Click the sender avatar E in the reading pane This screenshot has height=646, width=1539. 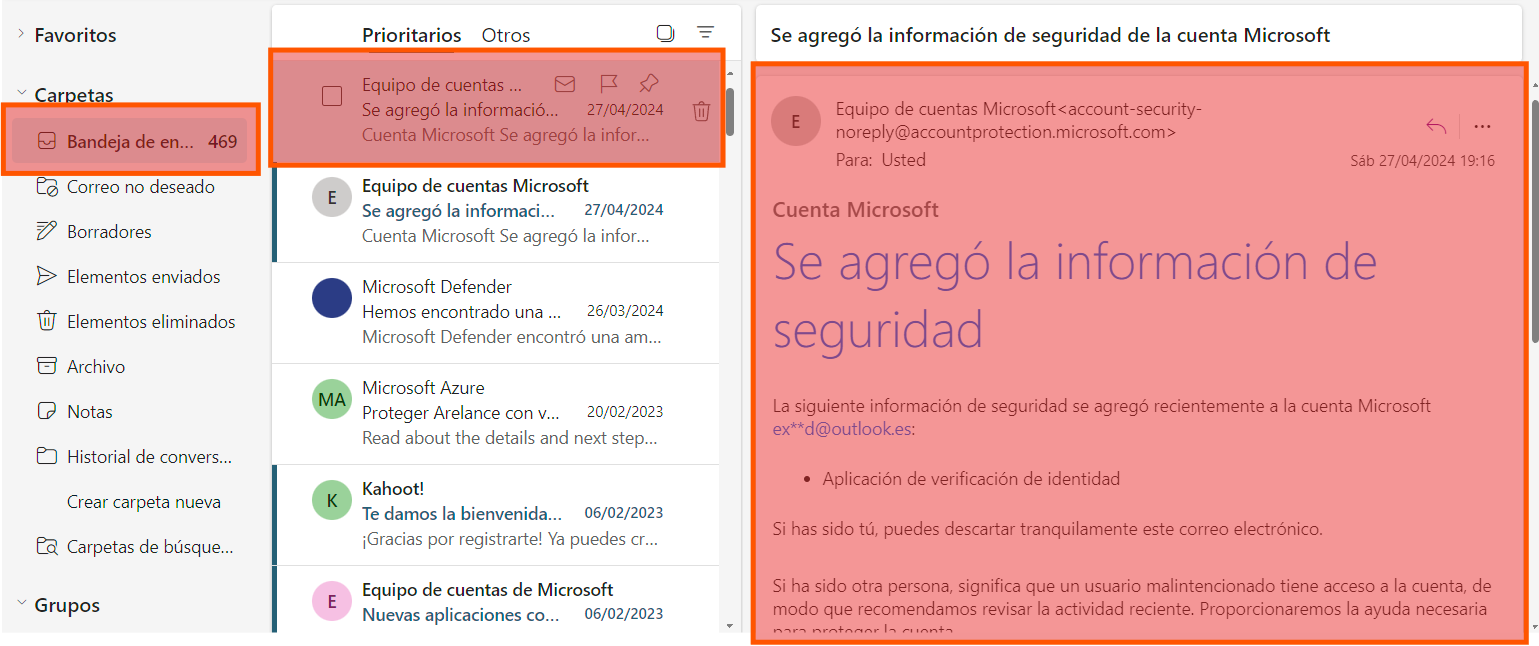click(796, 122)
